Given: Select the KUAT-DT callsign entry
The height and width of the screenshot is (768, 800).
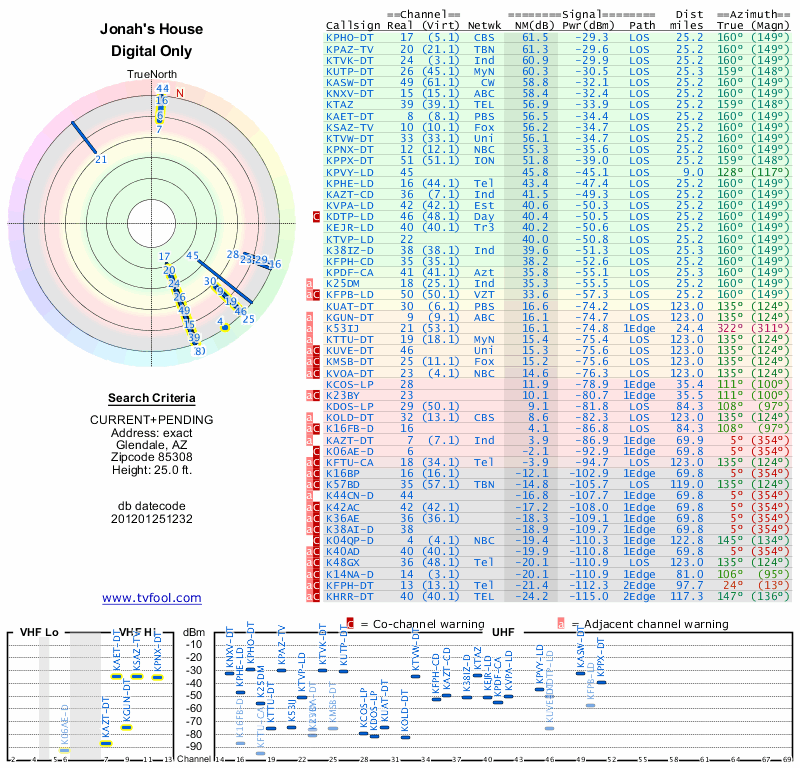Looking at the screenshot, I should [x=350, y=306].
